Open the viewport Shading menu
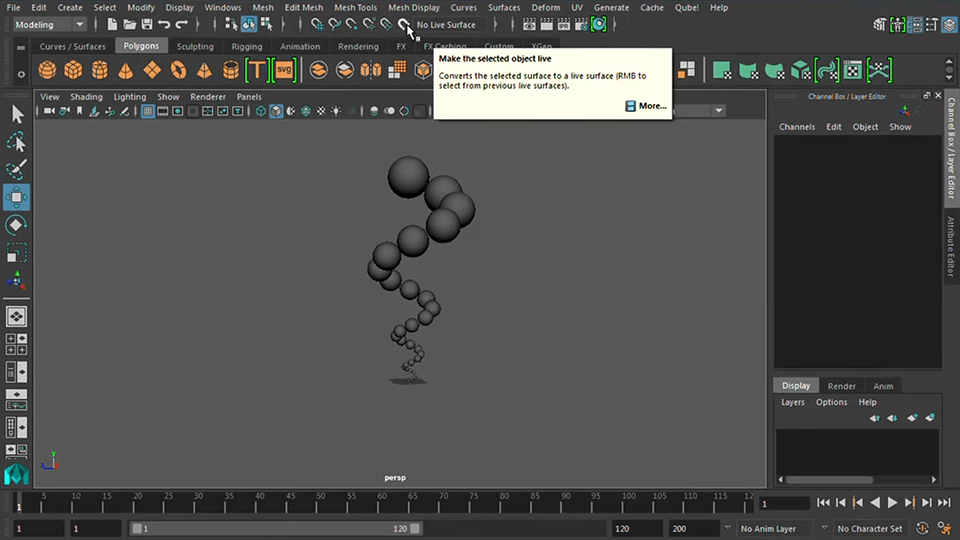Image resolution: width=960 pixels, height=540 pixels. (x=86, y=97)
